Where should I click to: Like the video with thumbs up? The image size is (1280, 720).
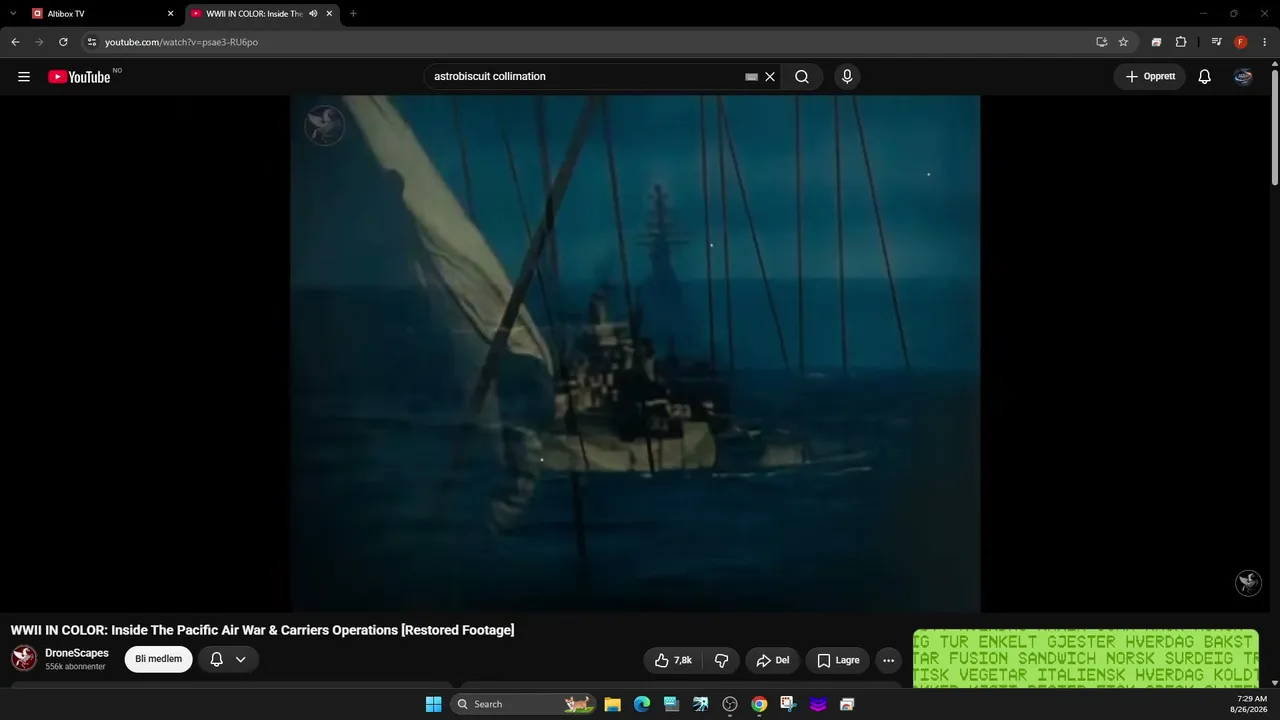coord(674,660)
